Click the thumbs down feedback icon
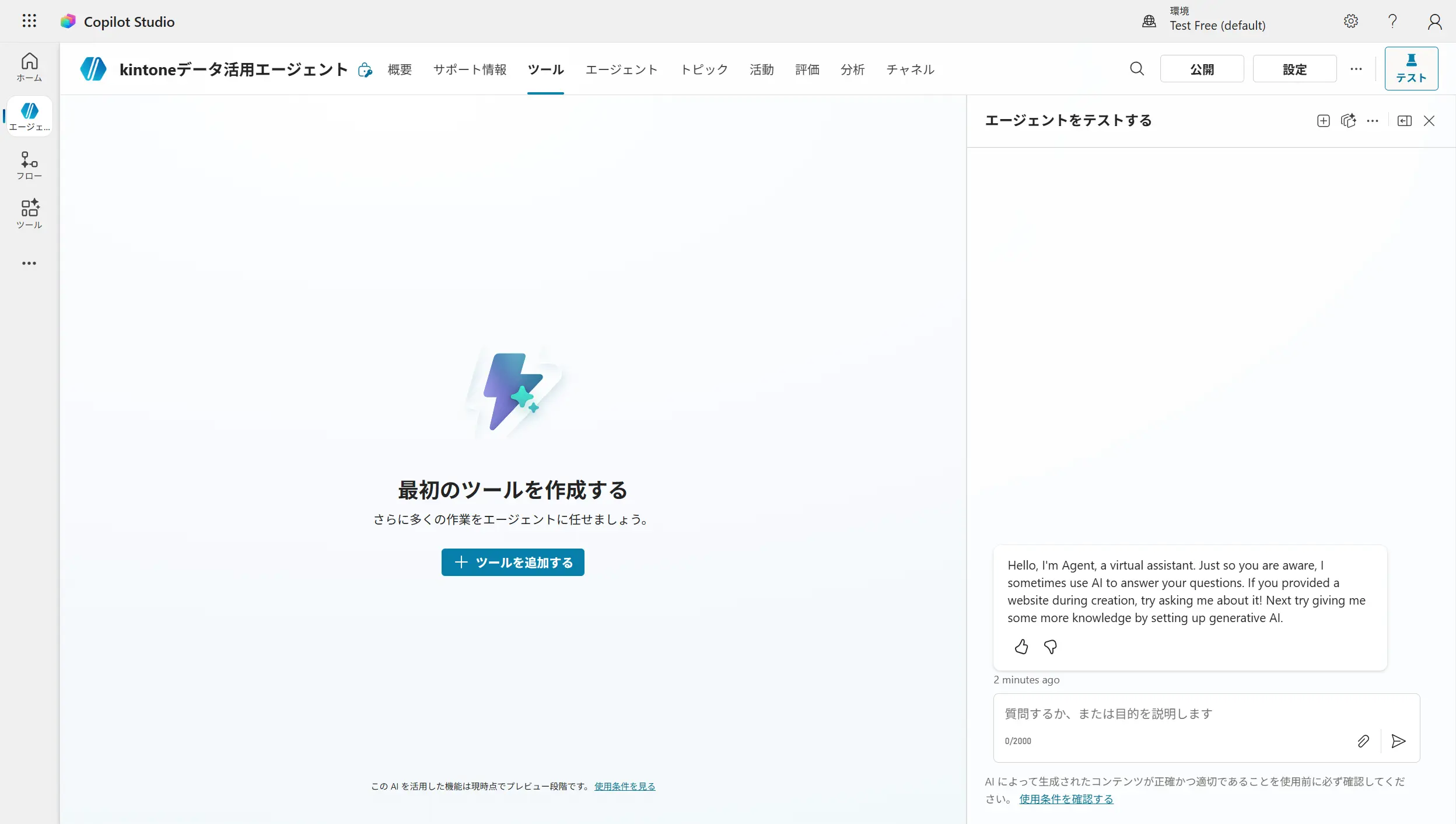The height and width of the screenshot is (824, 1456). pyautogui.click(x=1051, y=647)
